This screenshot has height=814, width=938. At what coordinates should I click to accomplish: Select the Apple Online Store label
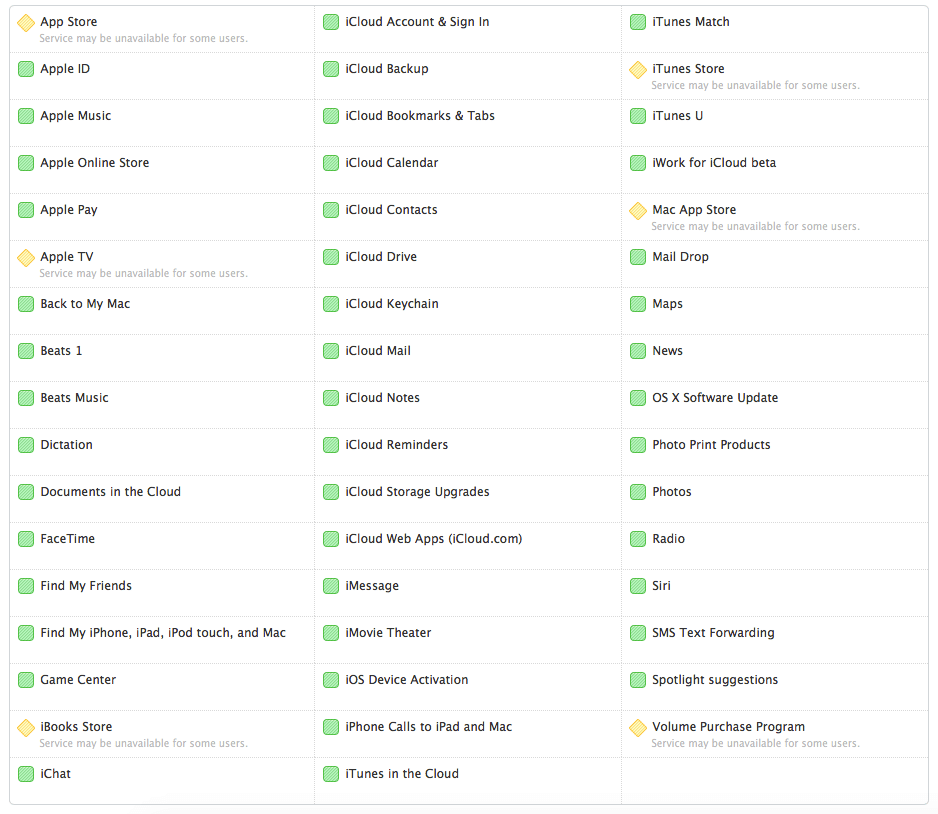click(x=95, y=163)
